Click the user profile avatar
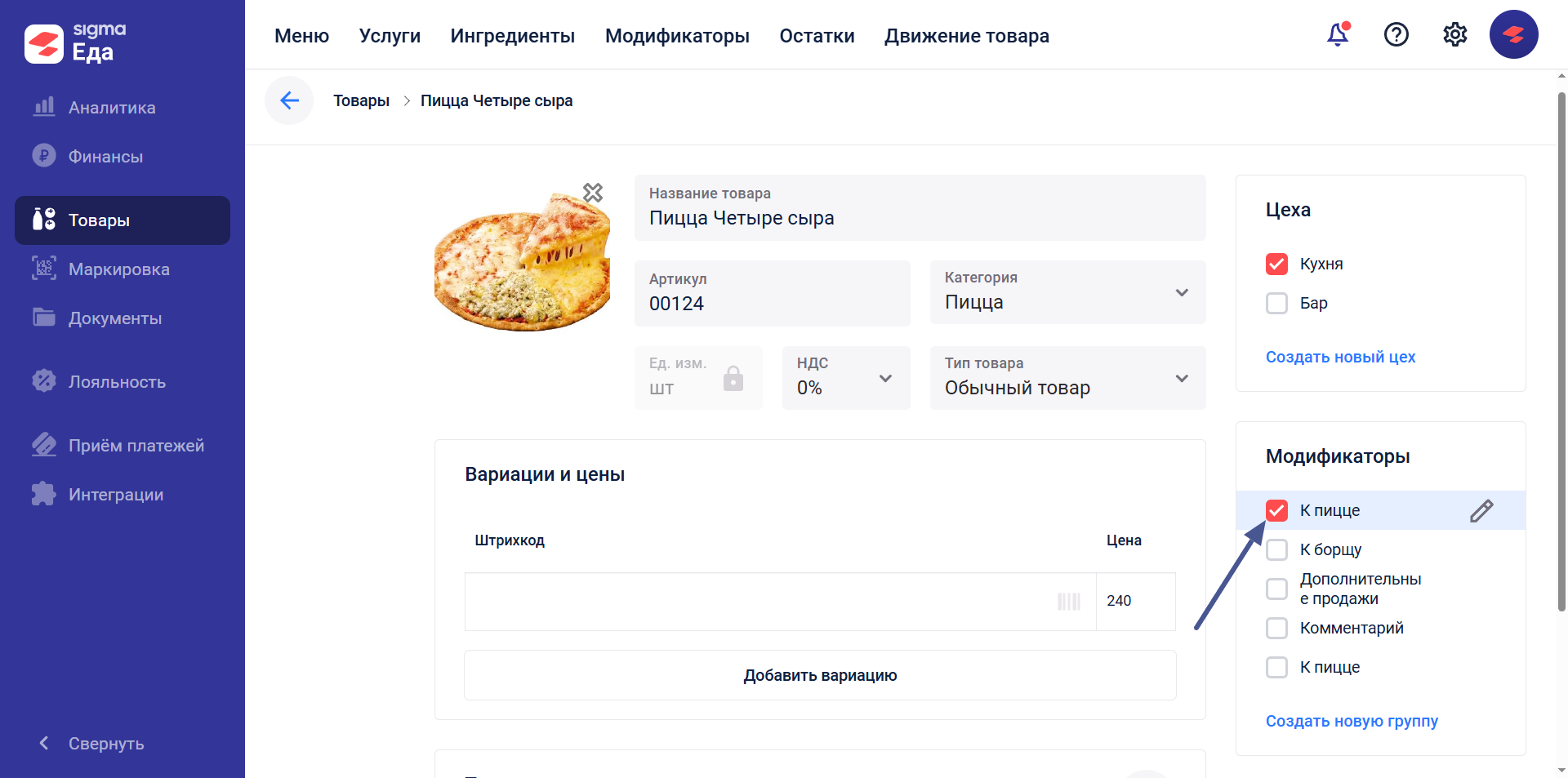This screenshot has width=1568, height=778. pyautogui.click(x=1513, y=35)
